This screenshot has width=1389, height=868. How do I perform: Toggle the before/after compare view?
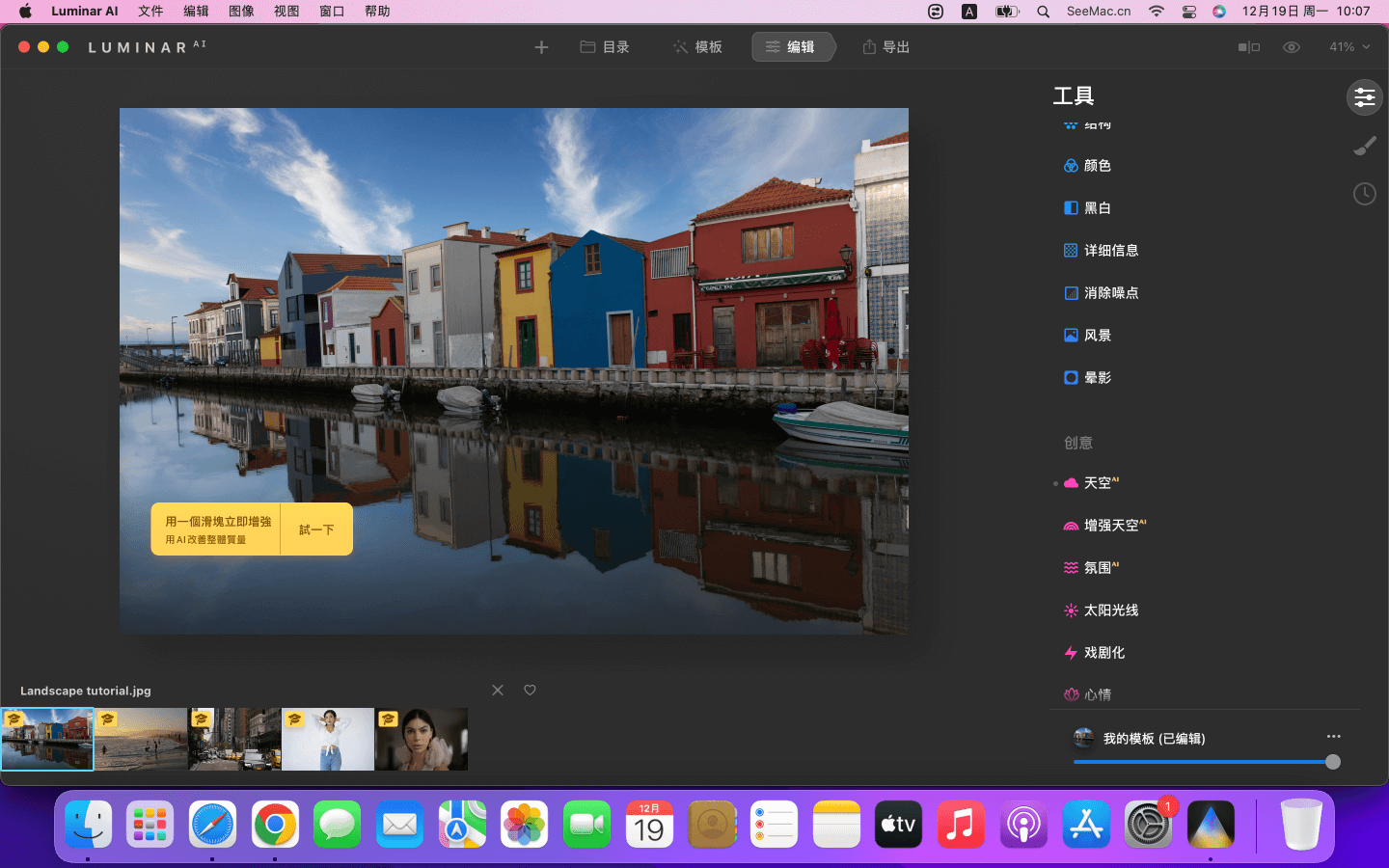[1249, 47]
